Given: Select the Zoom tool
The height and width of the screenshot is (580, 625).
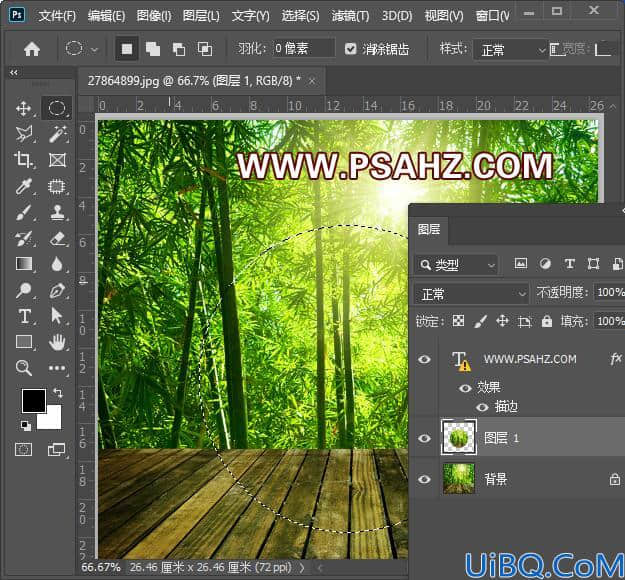Looking at the screenshot, I should coord(24,368).
